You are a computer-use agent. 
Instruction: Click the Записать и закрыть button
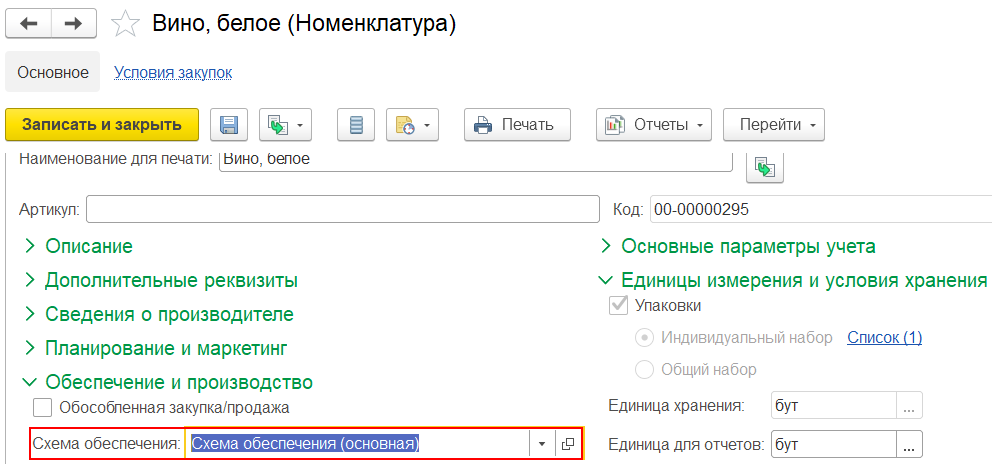(102, 125)
